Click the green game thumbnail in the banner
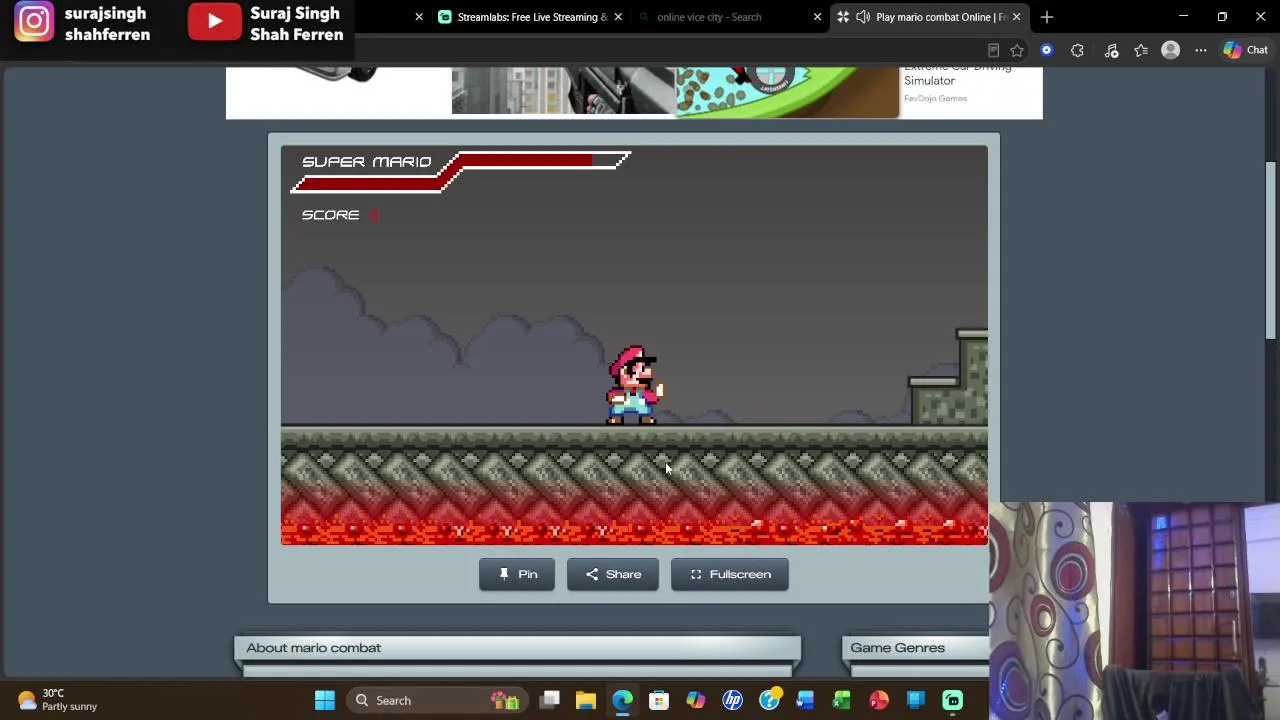This screenshot has width=1280, height=720. pyautogui.click(x=787, y=92)
